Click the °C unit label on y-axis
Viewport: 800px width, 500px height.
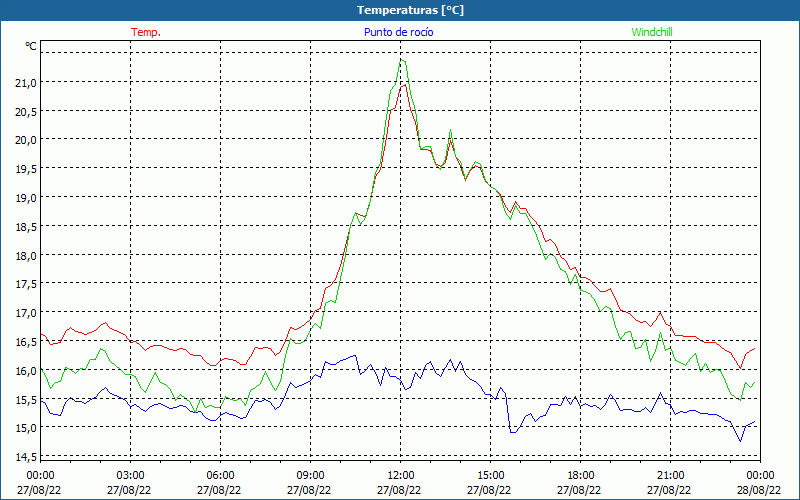(x=31, y=46)
